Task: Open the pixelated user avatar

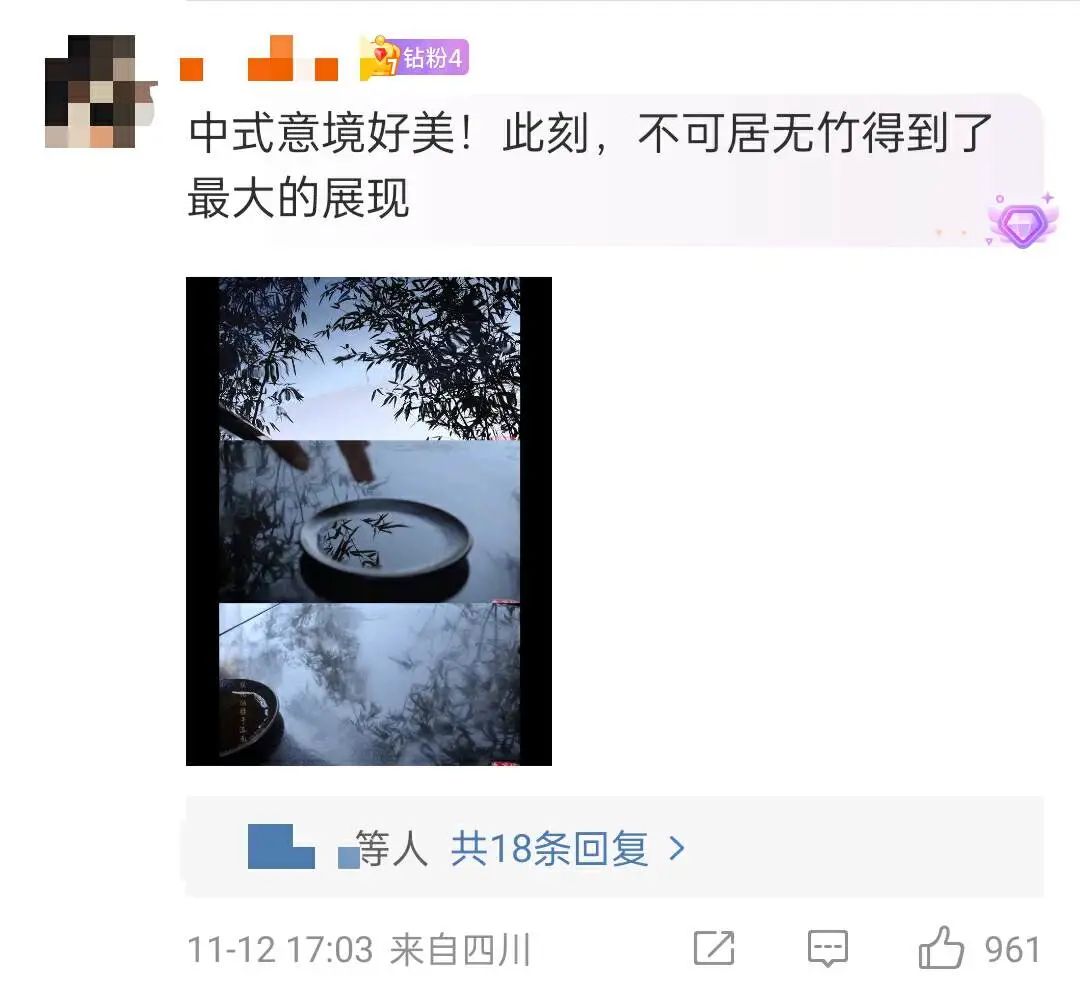Action: (101, 91)
